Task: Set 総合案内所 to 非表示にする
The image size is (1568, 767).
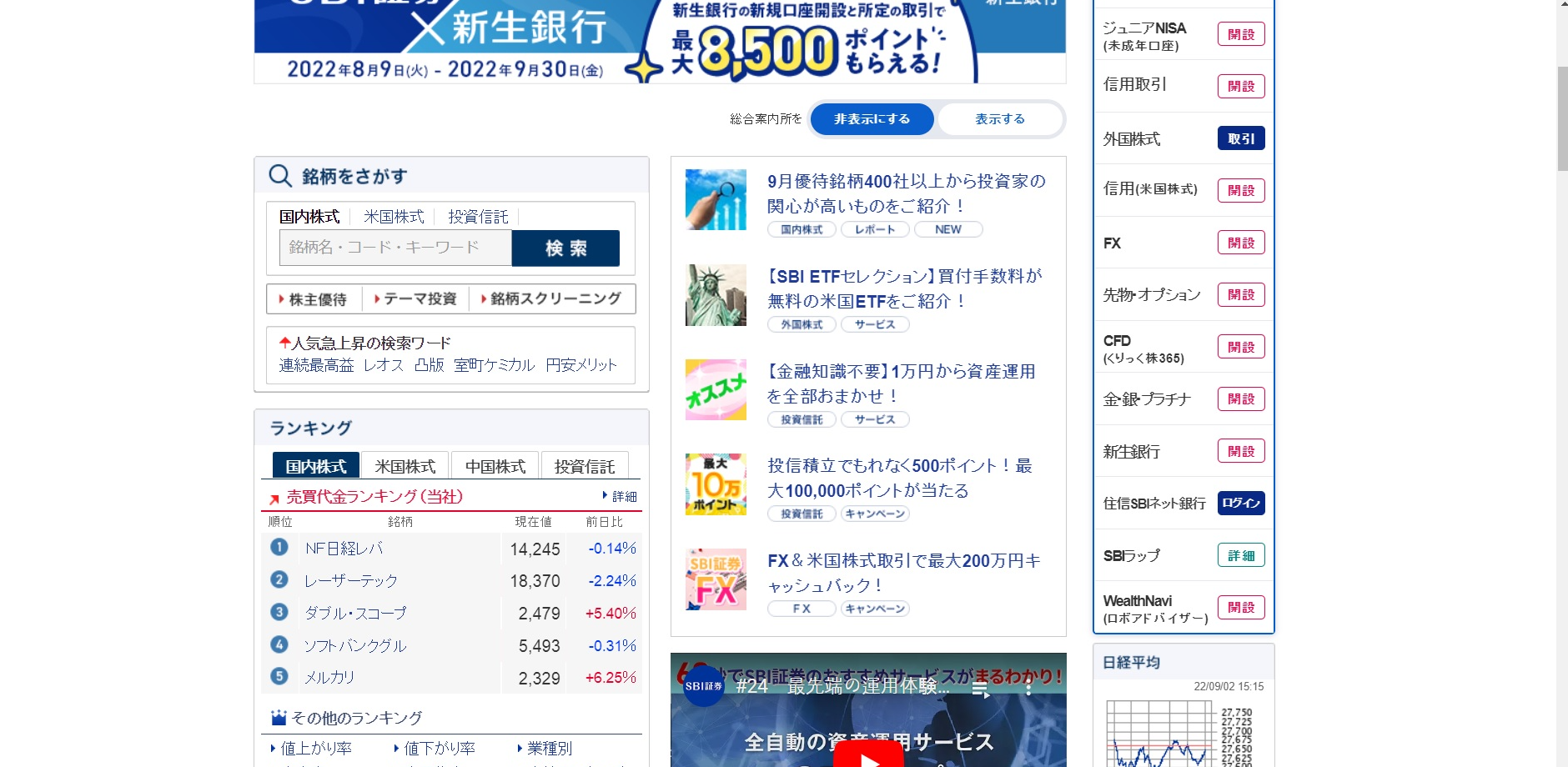Action: tap(872, 119)
